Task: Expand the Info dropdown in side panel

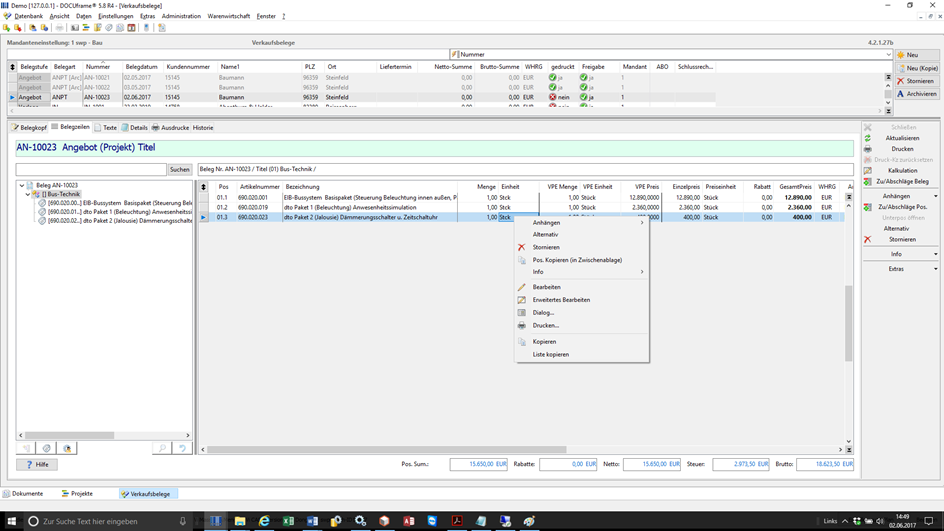Action: click(936, 254)
